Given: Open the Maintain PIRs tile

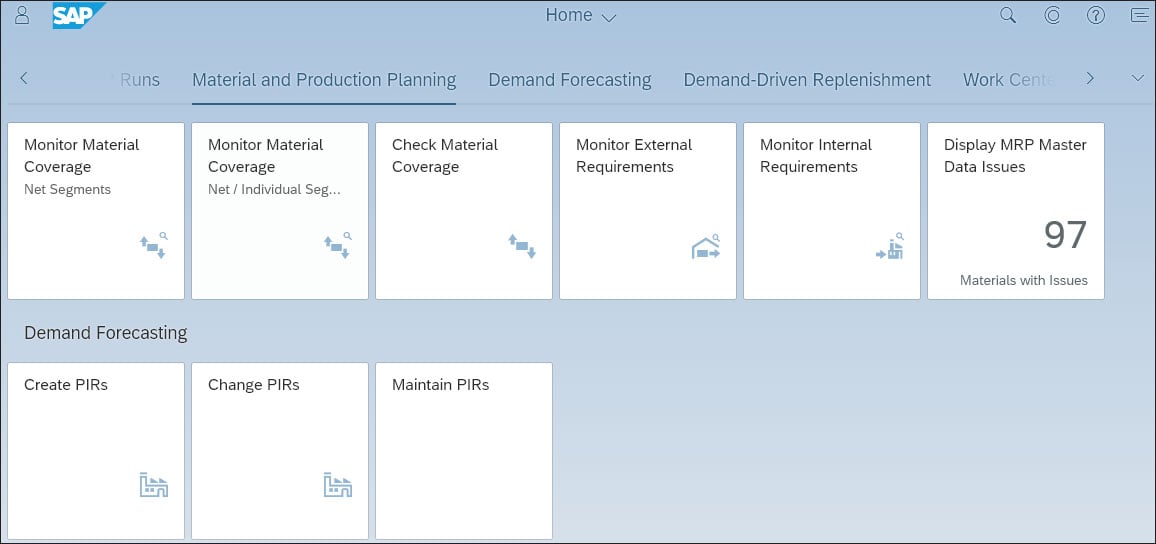Looking at the screenshot, I should [x=463, y=450].
